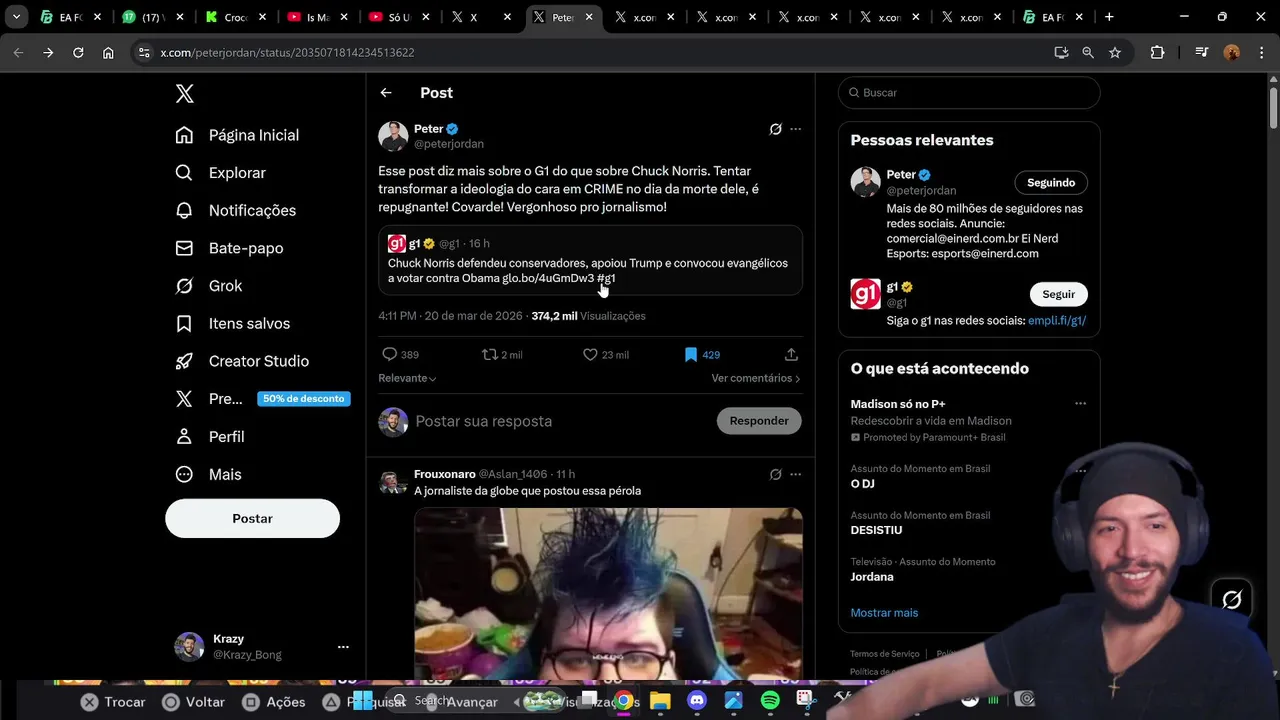Click Seguir button for g1
The width and height of the screenshot is (1280, 720).
click(x=1058, y=294)
